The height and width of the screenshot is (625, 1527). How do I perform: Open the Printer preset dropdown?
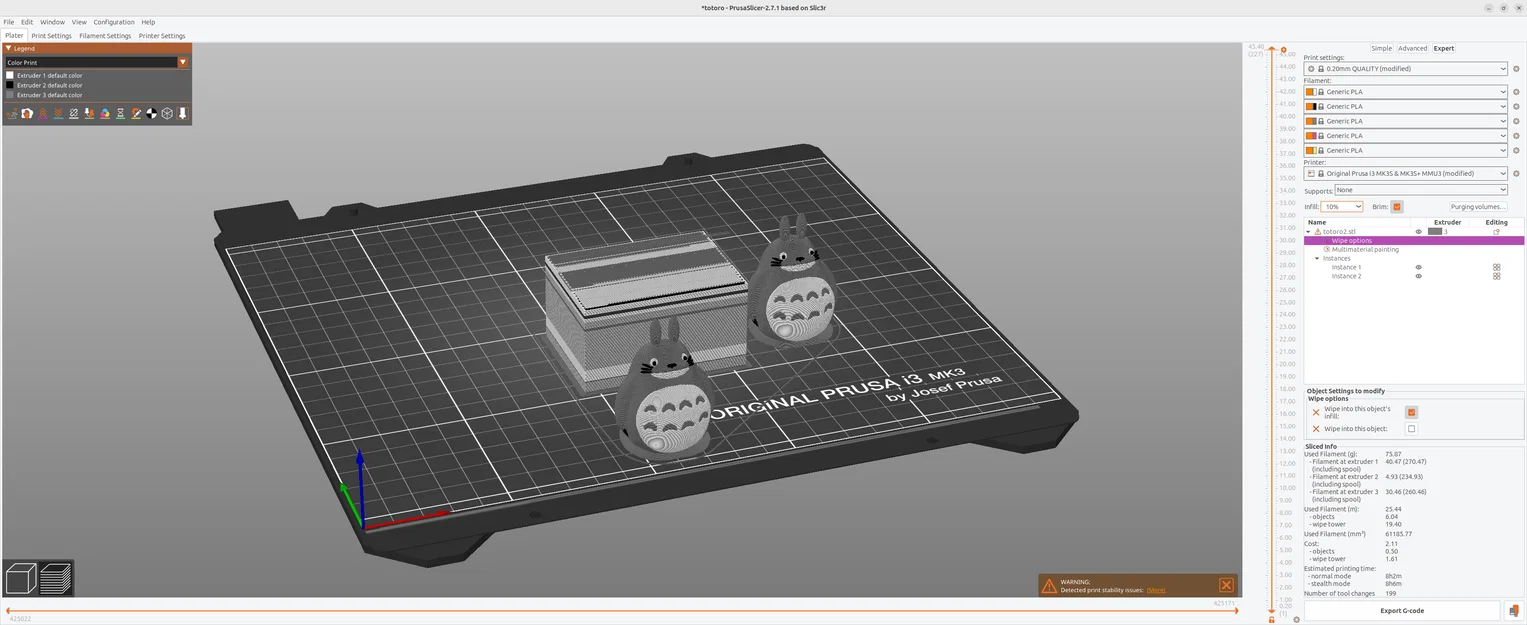coord(1405,173)
